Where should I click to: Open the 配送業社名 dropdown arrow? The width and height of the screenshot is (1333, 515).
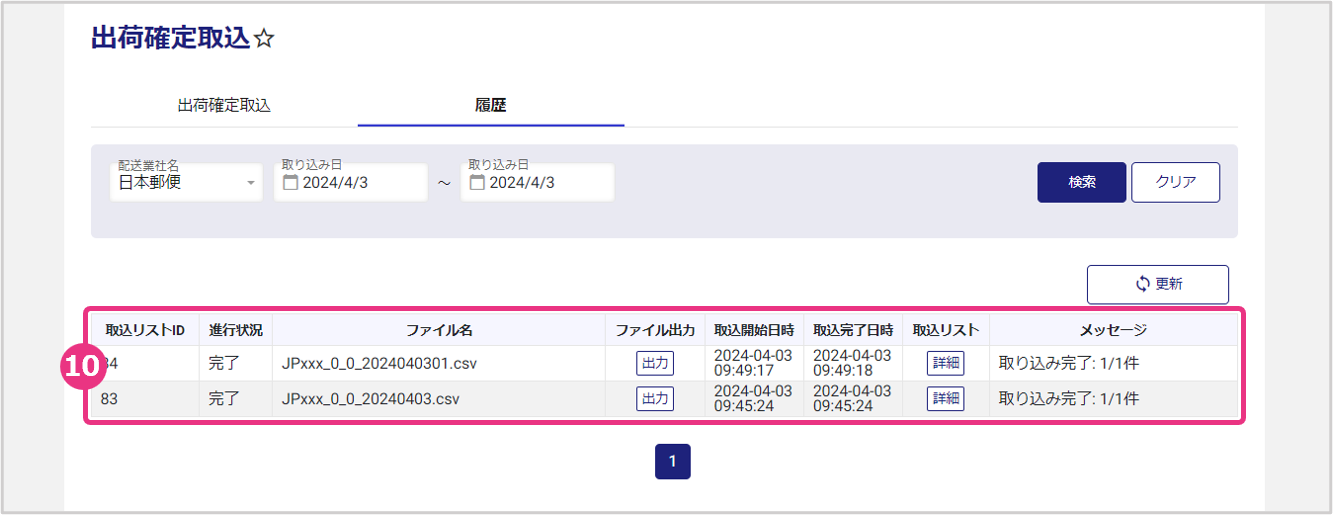[x=250, y=183]
